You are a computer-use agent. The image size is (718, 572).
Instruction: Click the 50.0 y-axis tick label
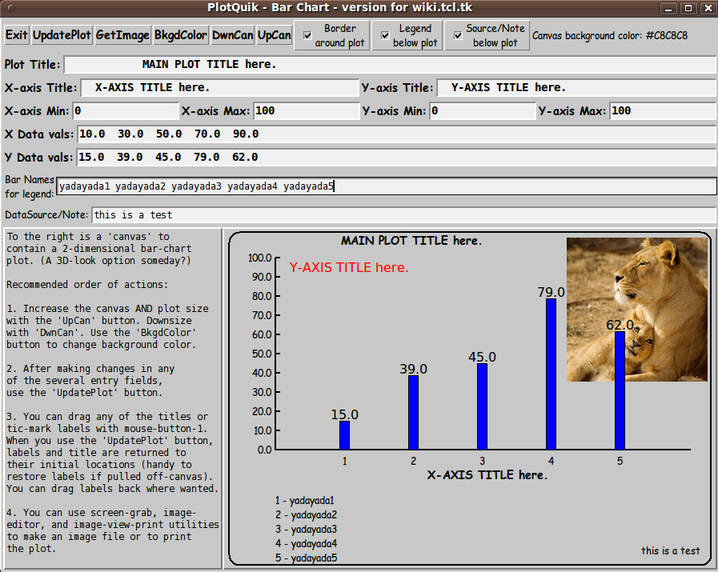pyautogui.click(x=262, y=354)
